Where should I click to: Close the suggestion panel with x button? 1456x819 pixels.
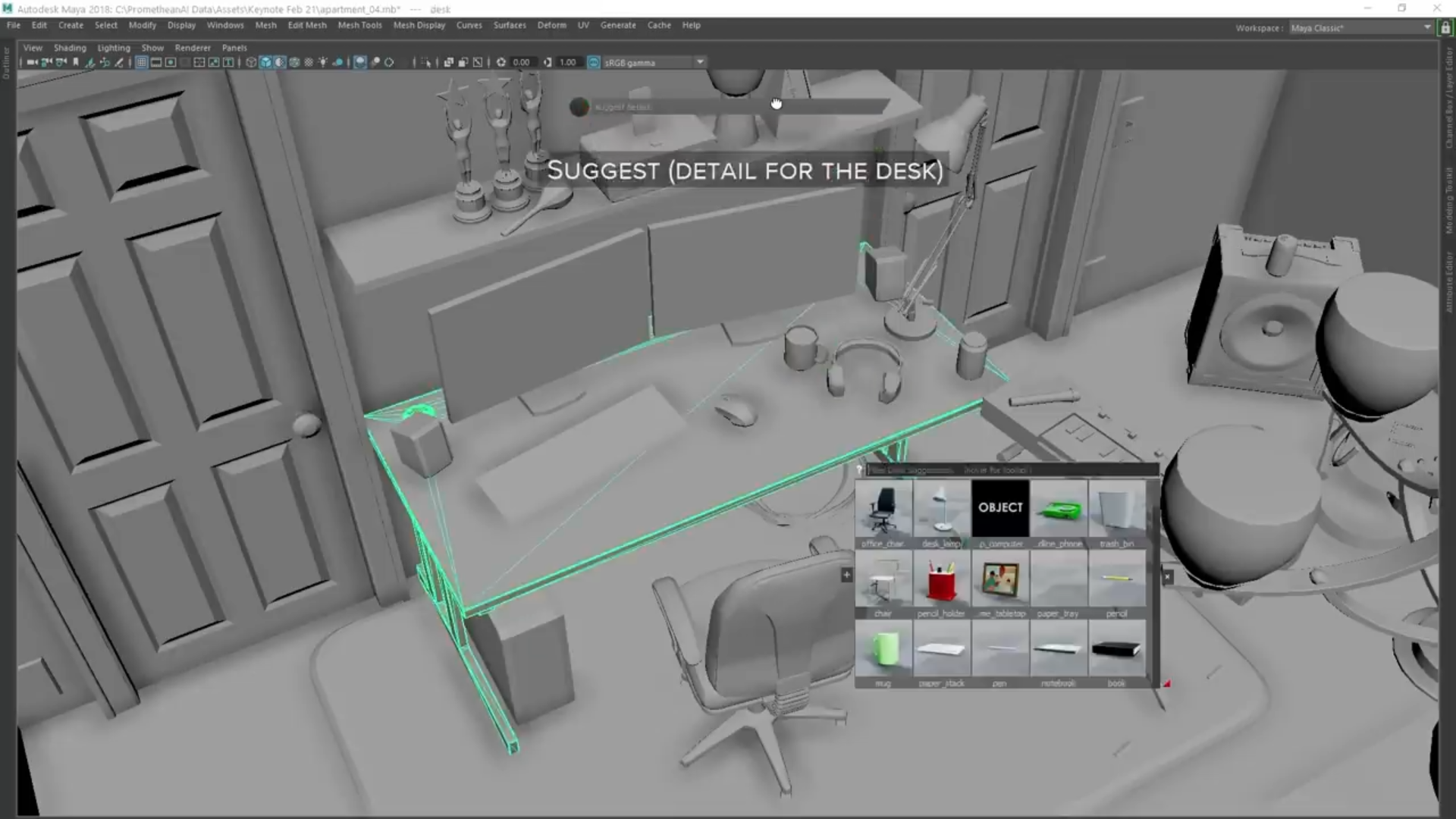pos(1168,577)
